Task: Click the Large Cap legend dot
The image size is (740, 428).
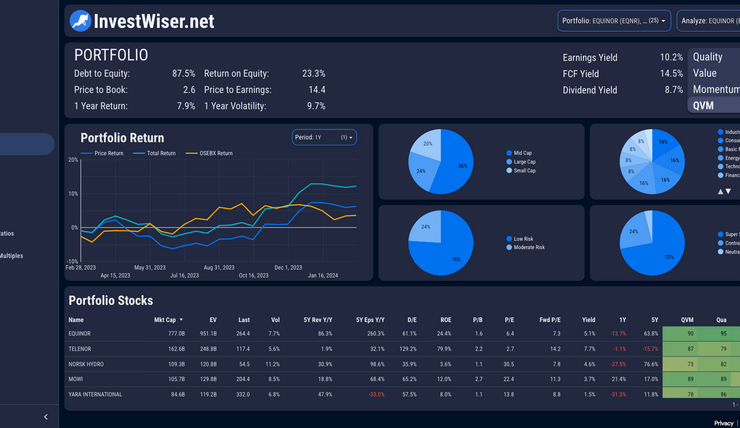Action: (509, 162)
